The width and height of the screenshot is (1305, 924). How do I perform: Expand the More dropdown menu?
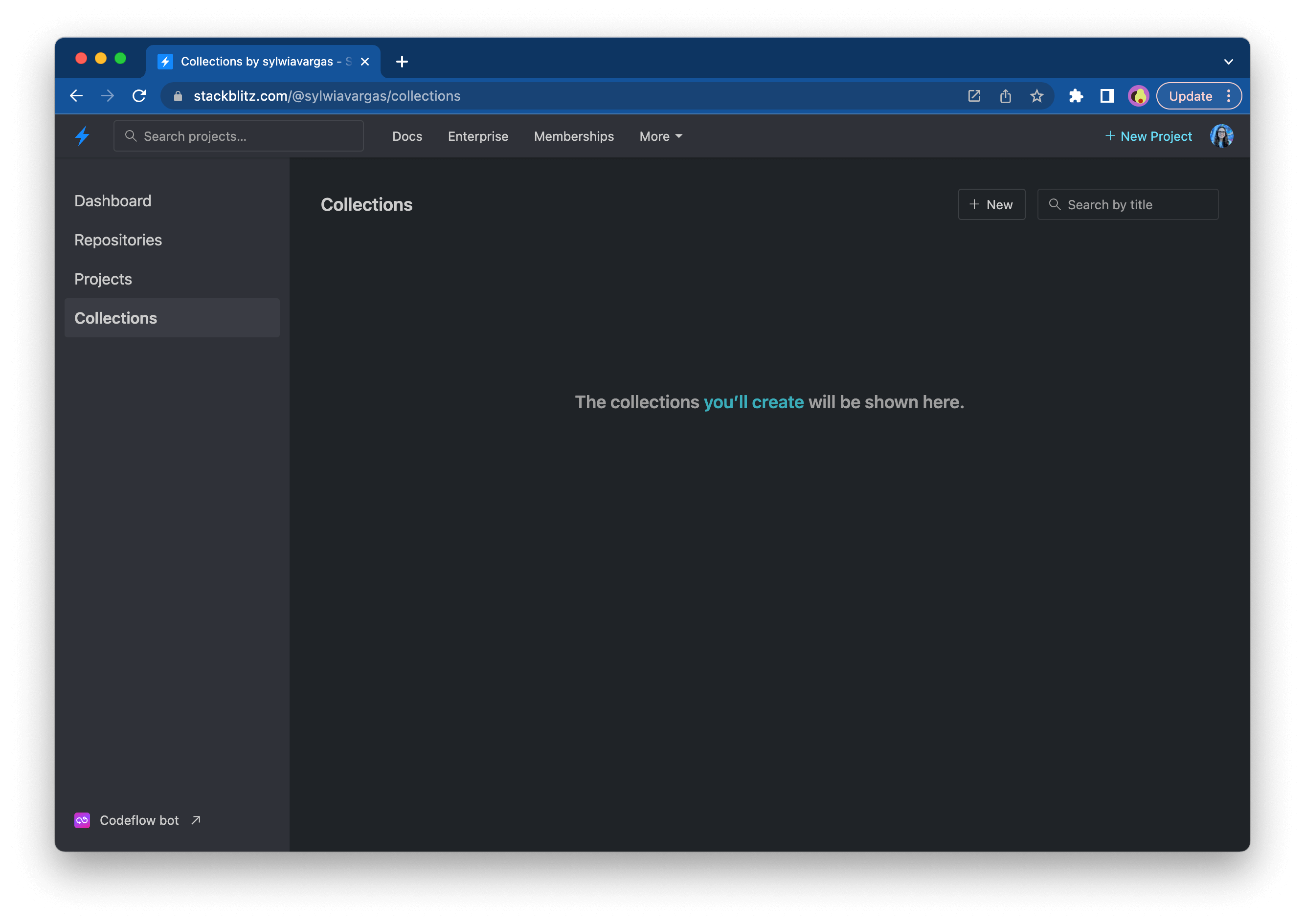[660, 136]
